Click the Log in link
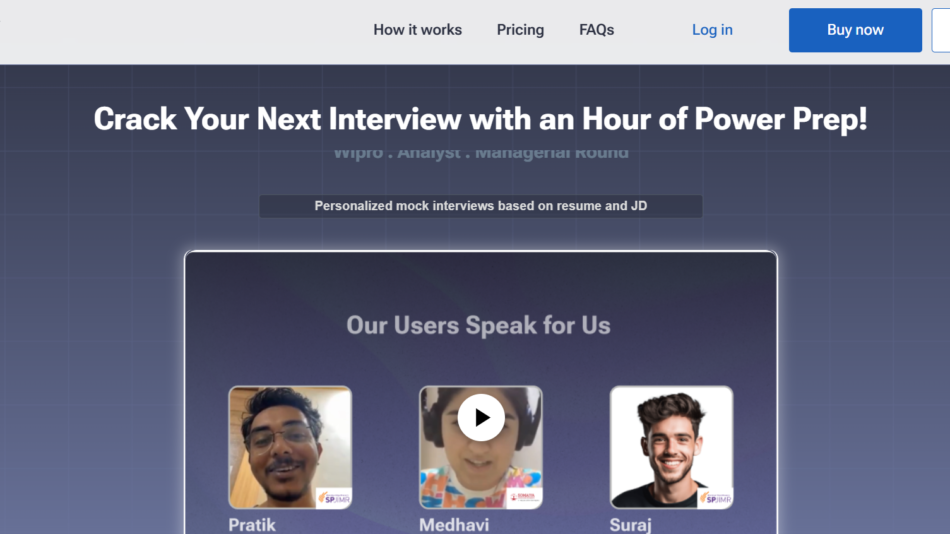 [x=712, y=30]
